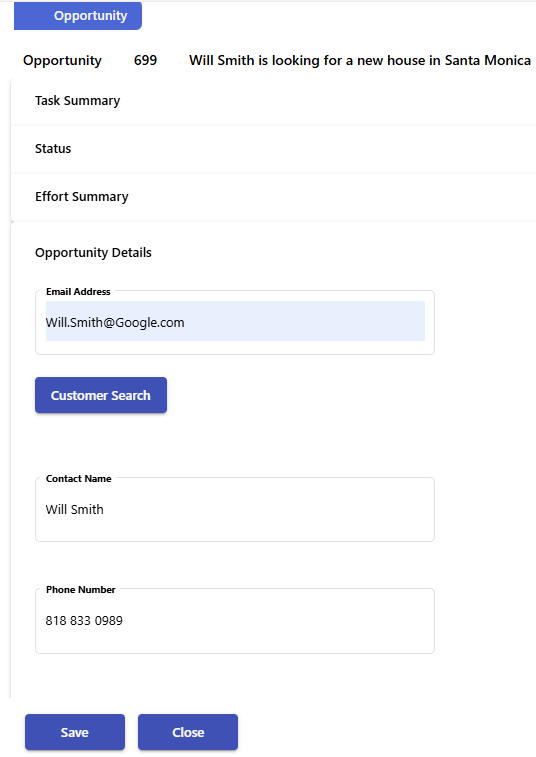Save the opportunity record
Screen dimensions: 536x757
(x=75, y=732)
